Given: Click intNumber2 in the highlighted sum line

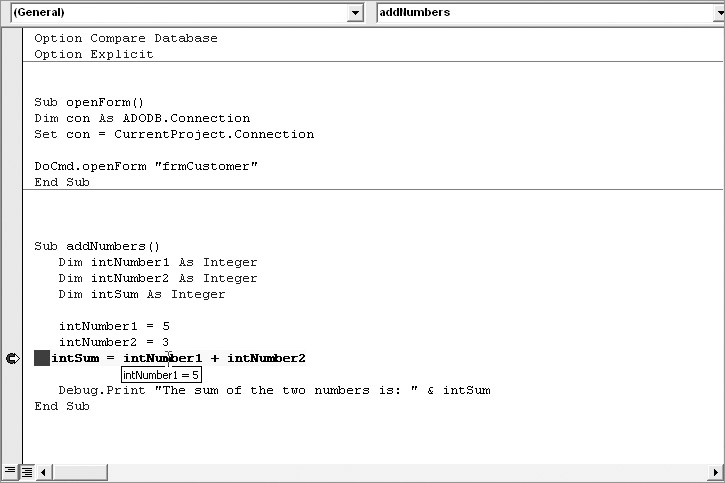Looking at the screenshot, I should (x=266, y=358).
